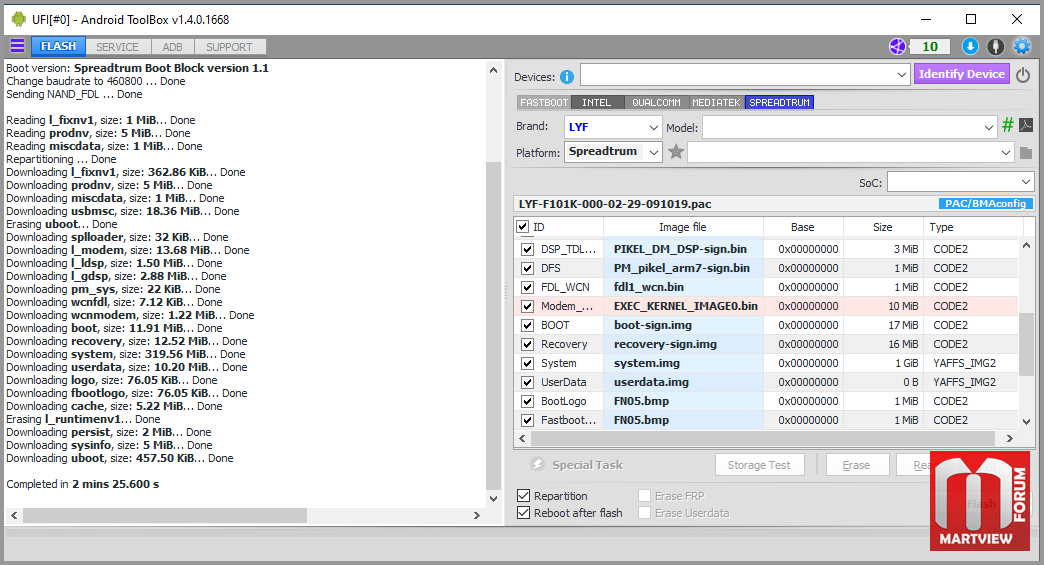Toggle the Repartition checkbox
This screenshot has height=565, width=1044.
pos(523,496)
